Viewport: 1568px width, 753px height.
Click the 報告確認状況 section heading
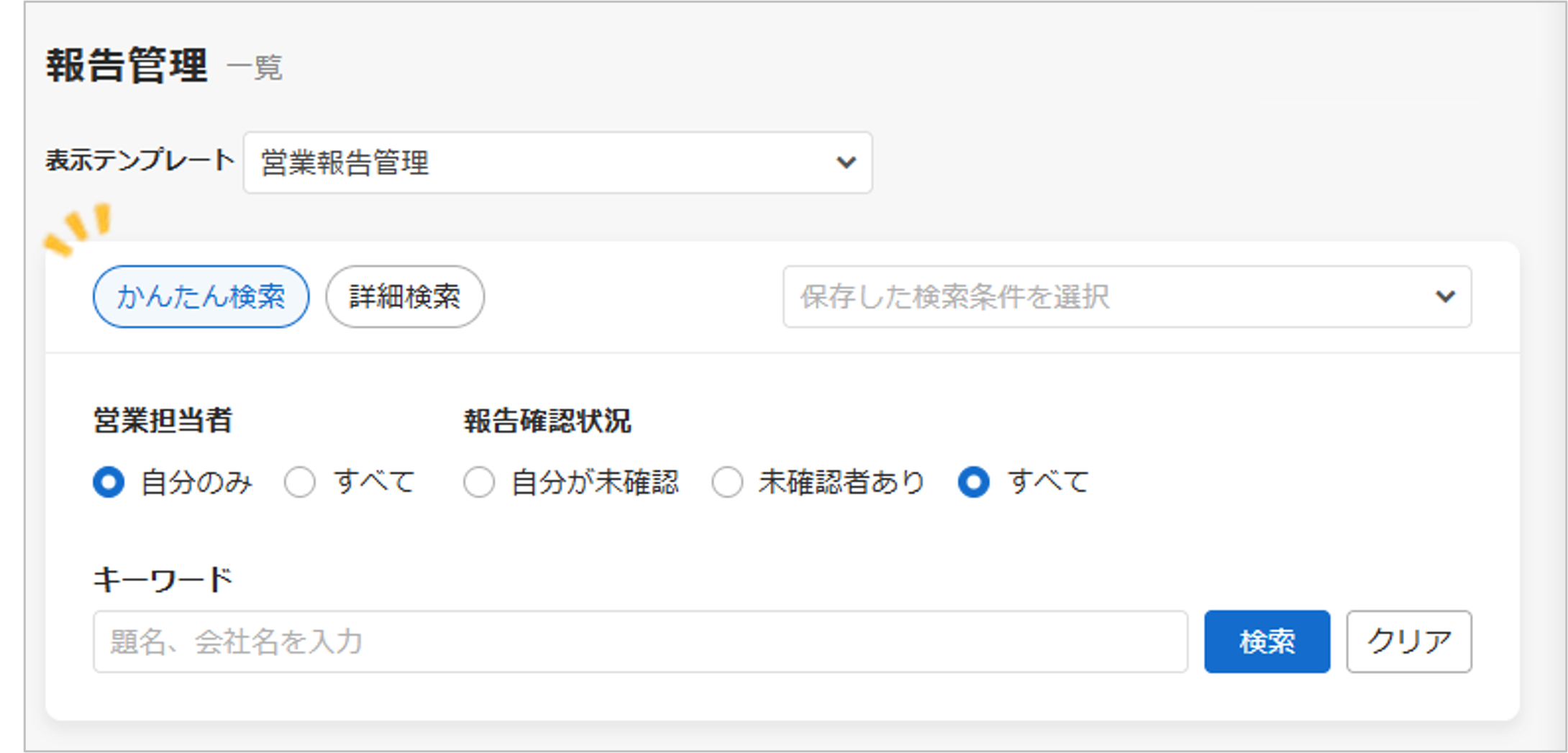click(x=547, y=421)
